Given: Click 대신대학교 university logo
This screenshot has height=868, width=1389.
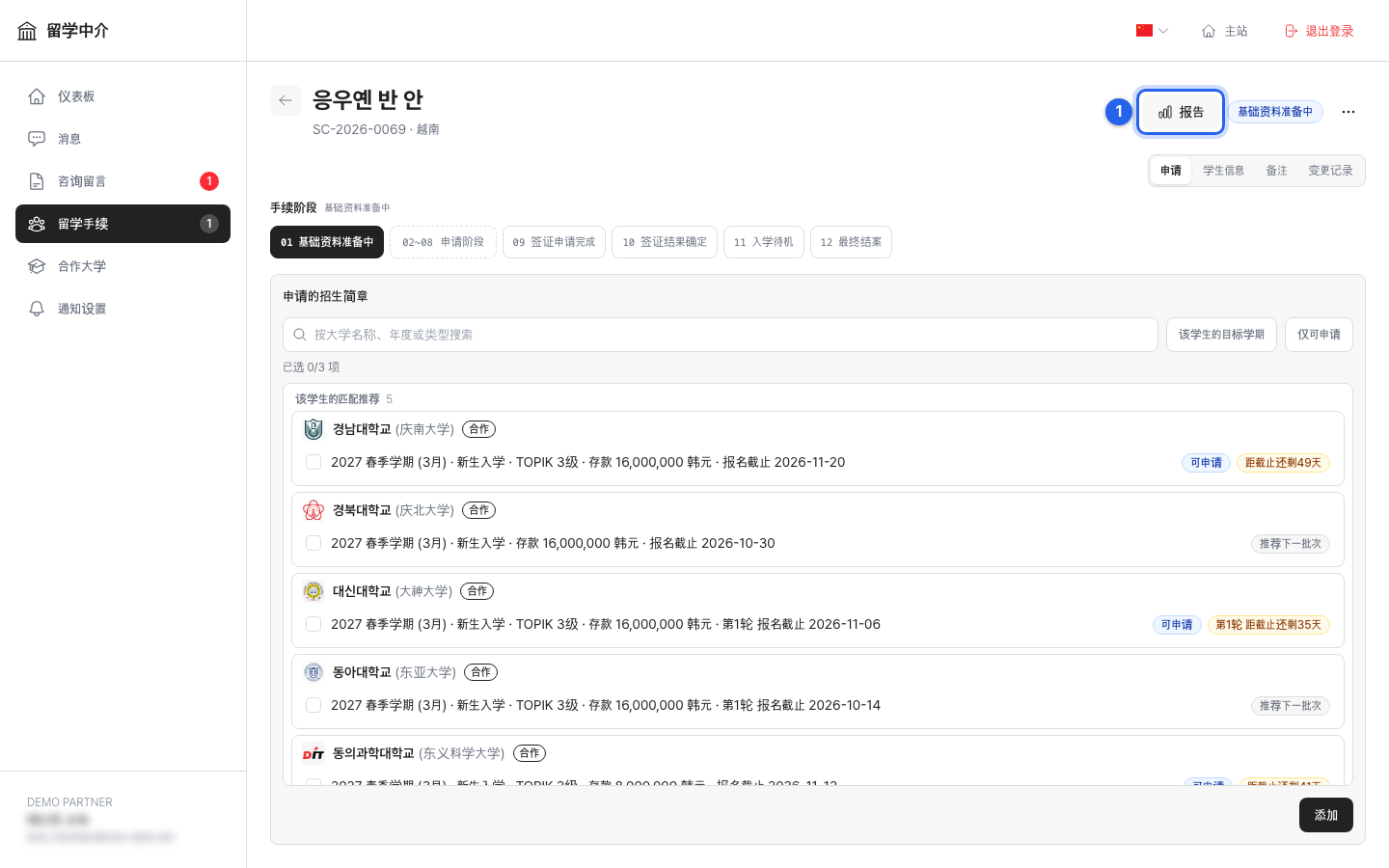Looking at the screenshot, I should tap(313, 591).
